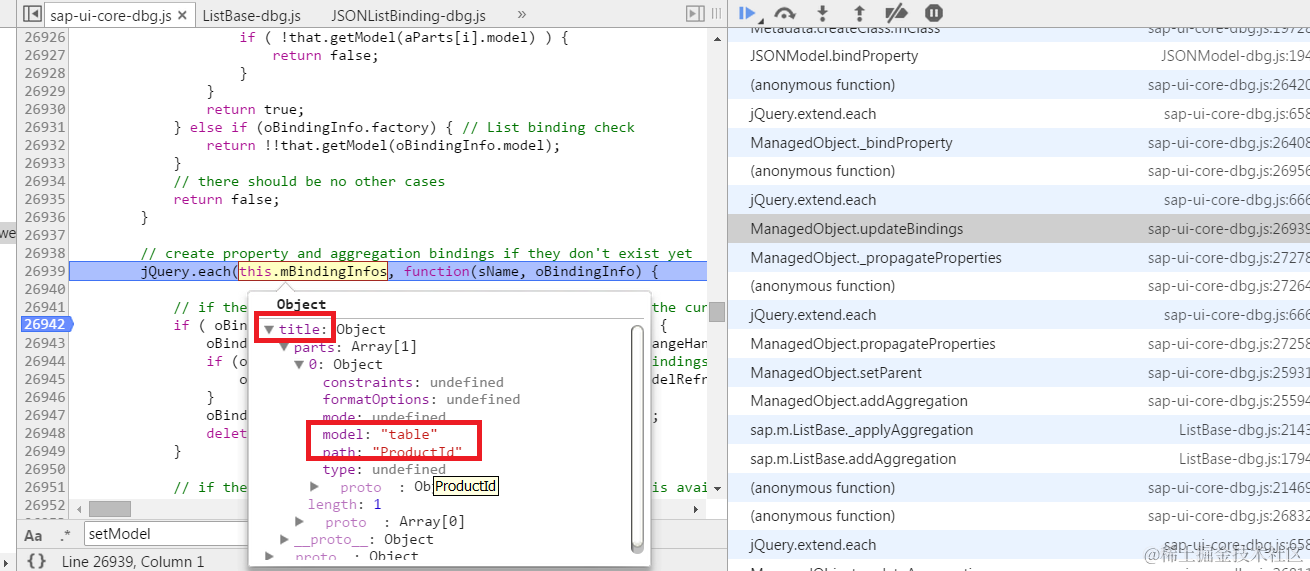Open the sap-ui-core-dbg.js:26408 source link
The height and width of the screenshot is (571, 1310).
[x=1229, y=143]
